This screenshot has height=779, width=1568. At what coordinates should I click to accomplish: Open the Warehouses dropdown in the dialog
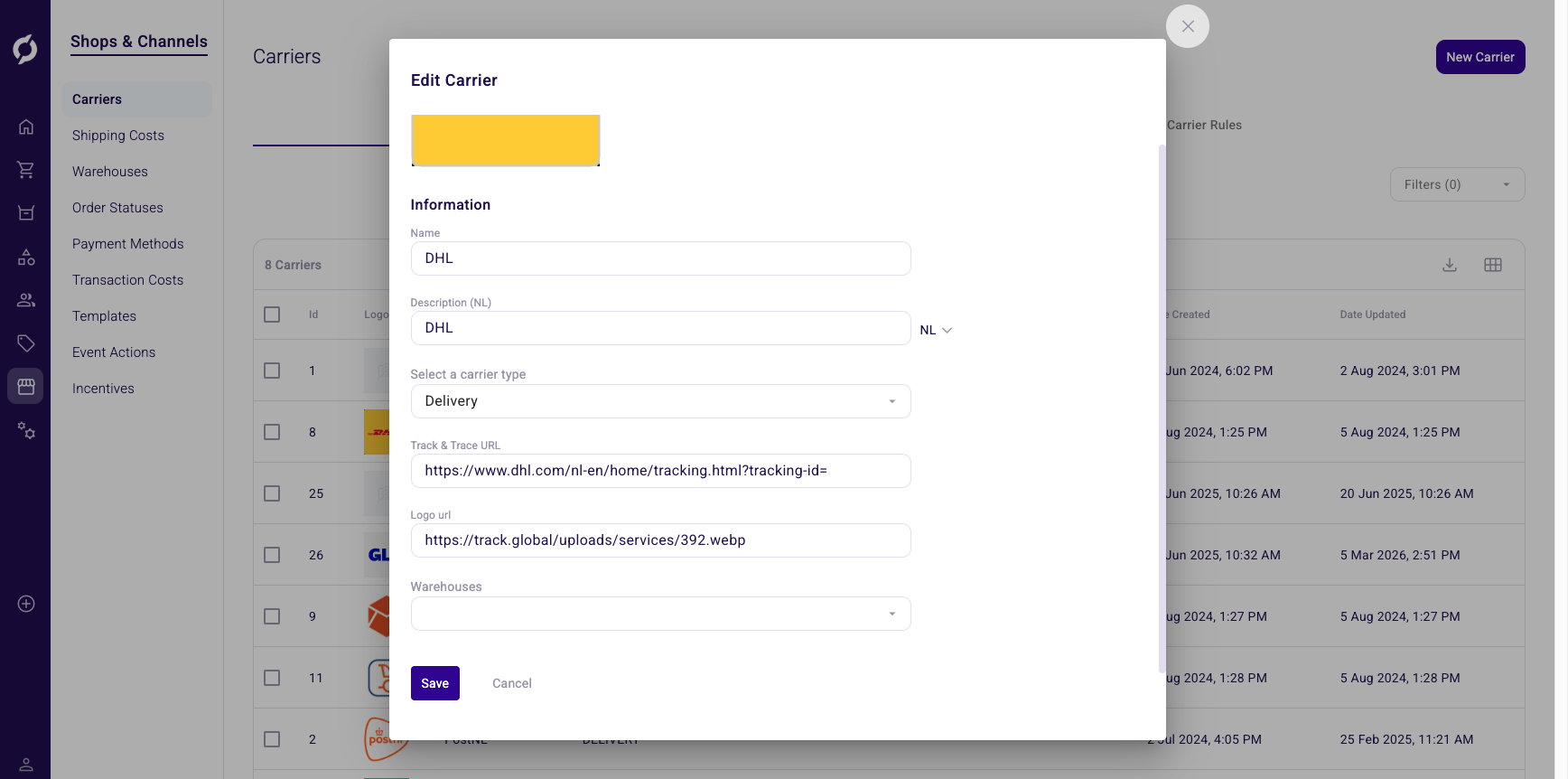[x=660, y=614]
